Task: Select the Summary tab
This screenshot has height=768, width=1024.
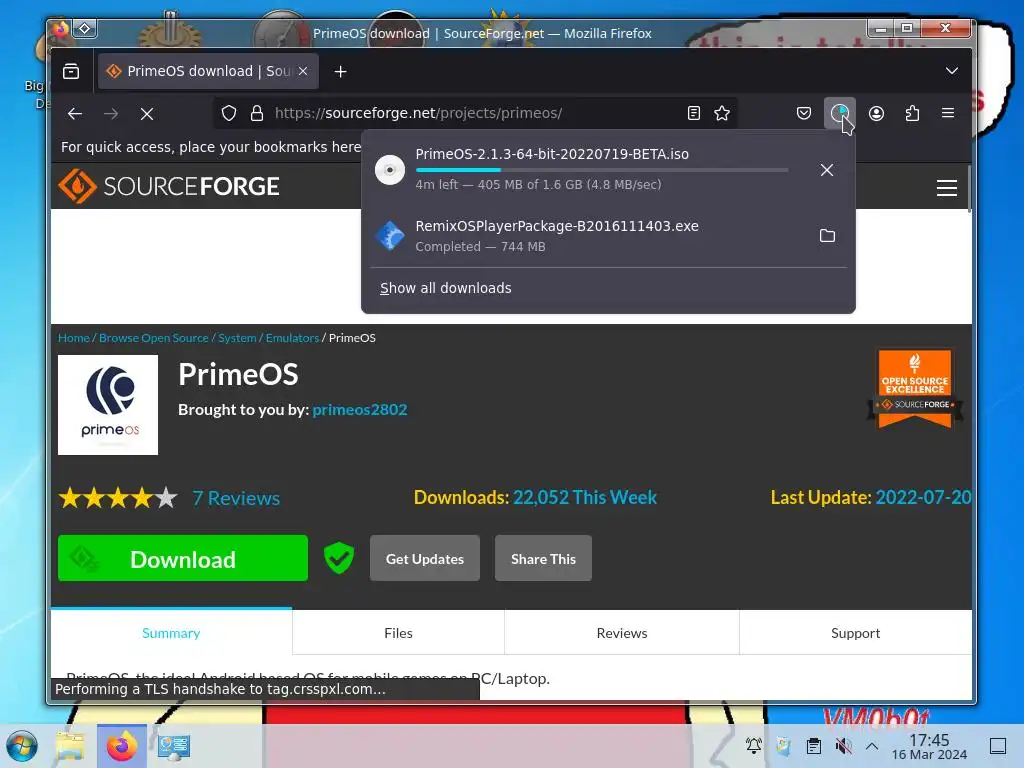Action: pyautogui.click(x=171, y=633)
